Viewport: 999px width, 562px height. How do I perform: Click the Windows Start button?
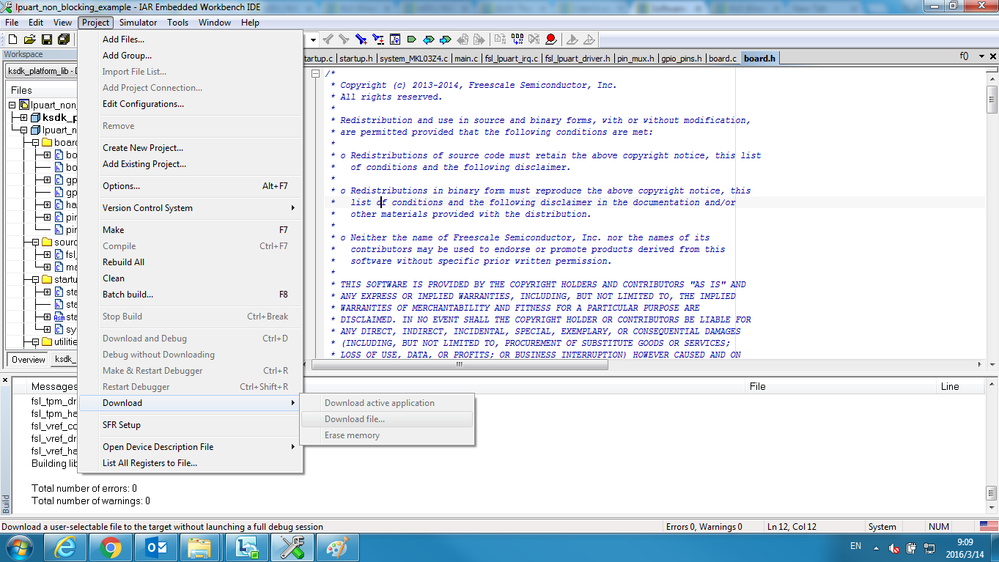[x=20, y=548]
